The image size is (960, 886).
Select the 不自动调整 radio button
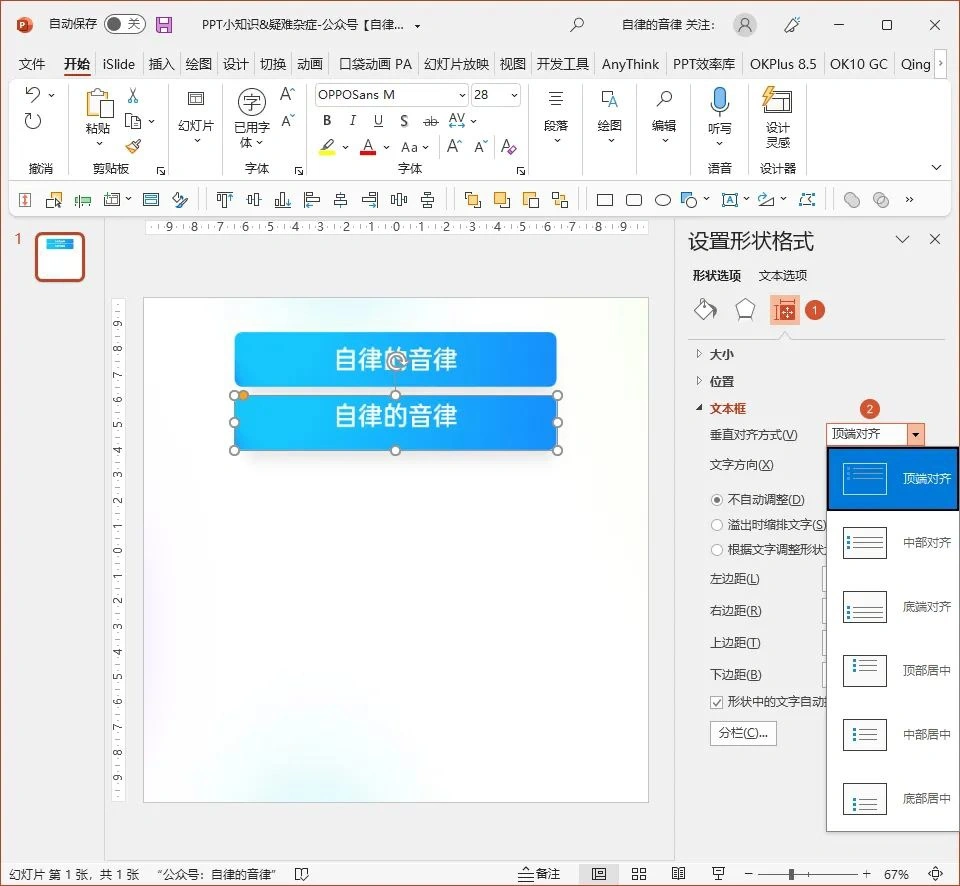(x=716, y=499)
